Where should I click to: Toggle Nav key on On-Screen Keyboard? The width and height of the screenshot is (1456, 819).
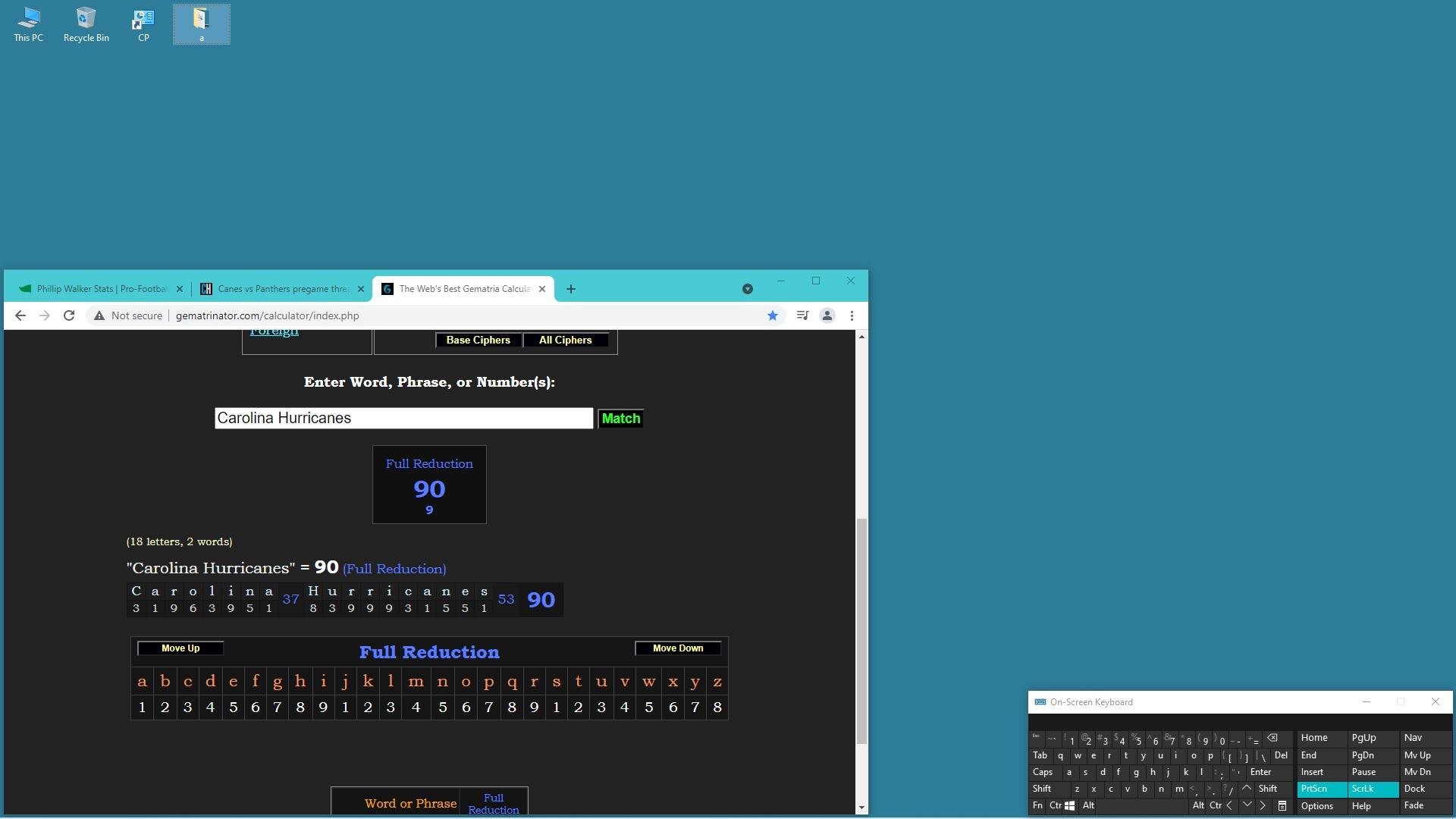[x=1426, y=738]
